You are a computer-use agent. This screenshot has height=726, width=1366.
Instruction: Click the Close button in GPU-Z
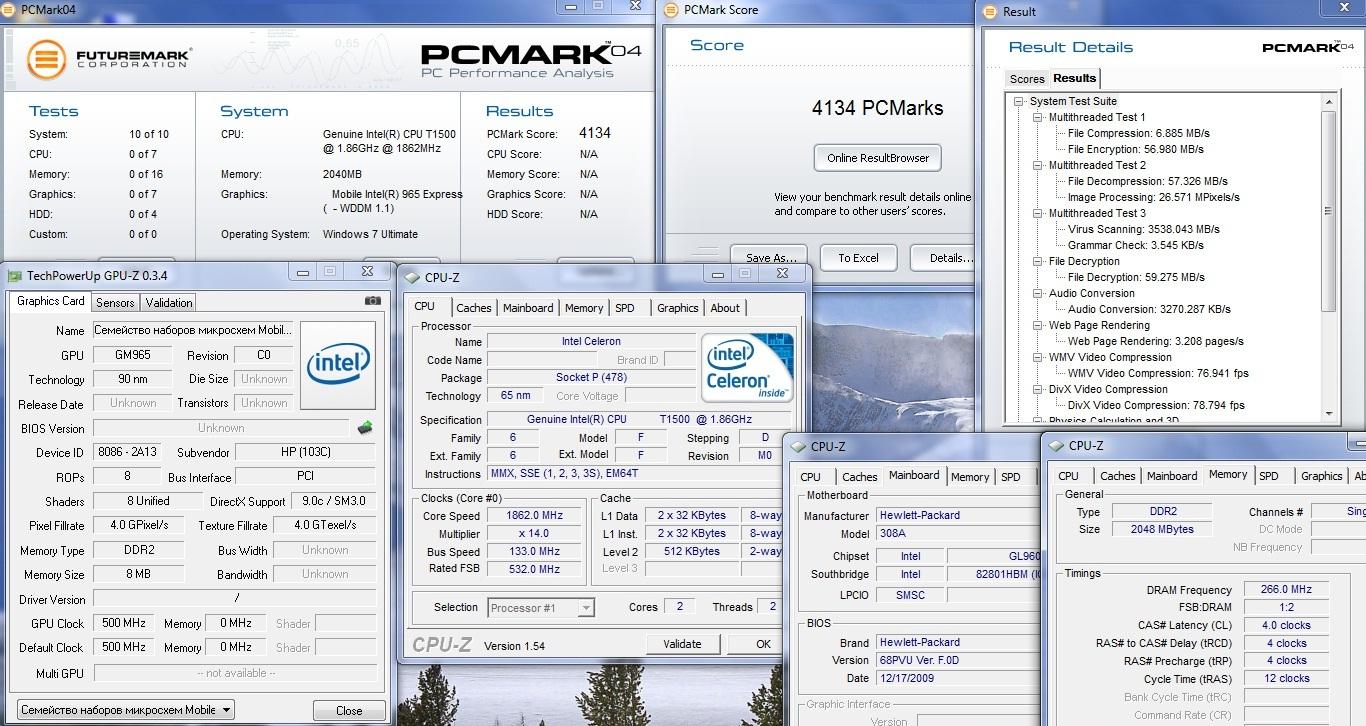349,710
